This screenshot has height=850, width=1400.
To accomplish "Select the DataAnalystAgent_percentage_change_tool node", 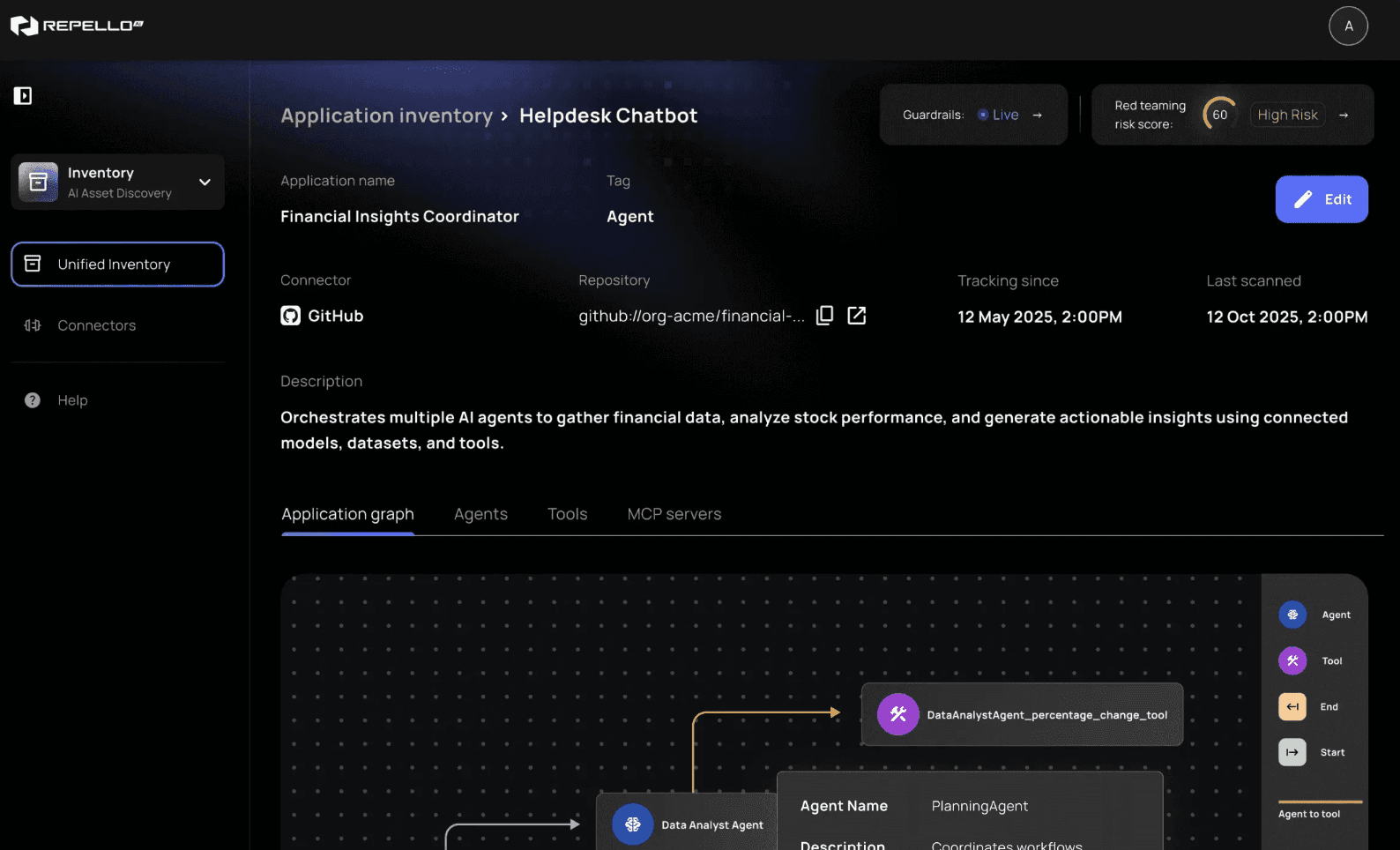I will click(x=1022, y=714).
